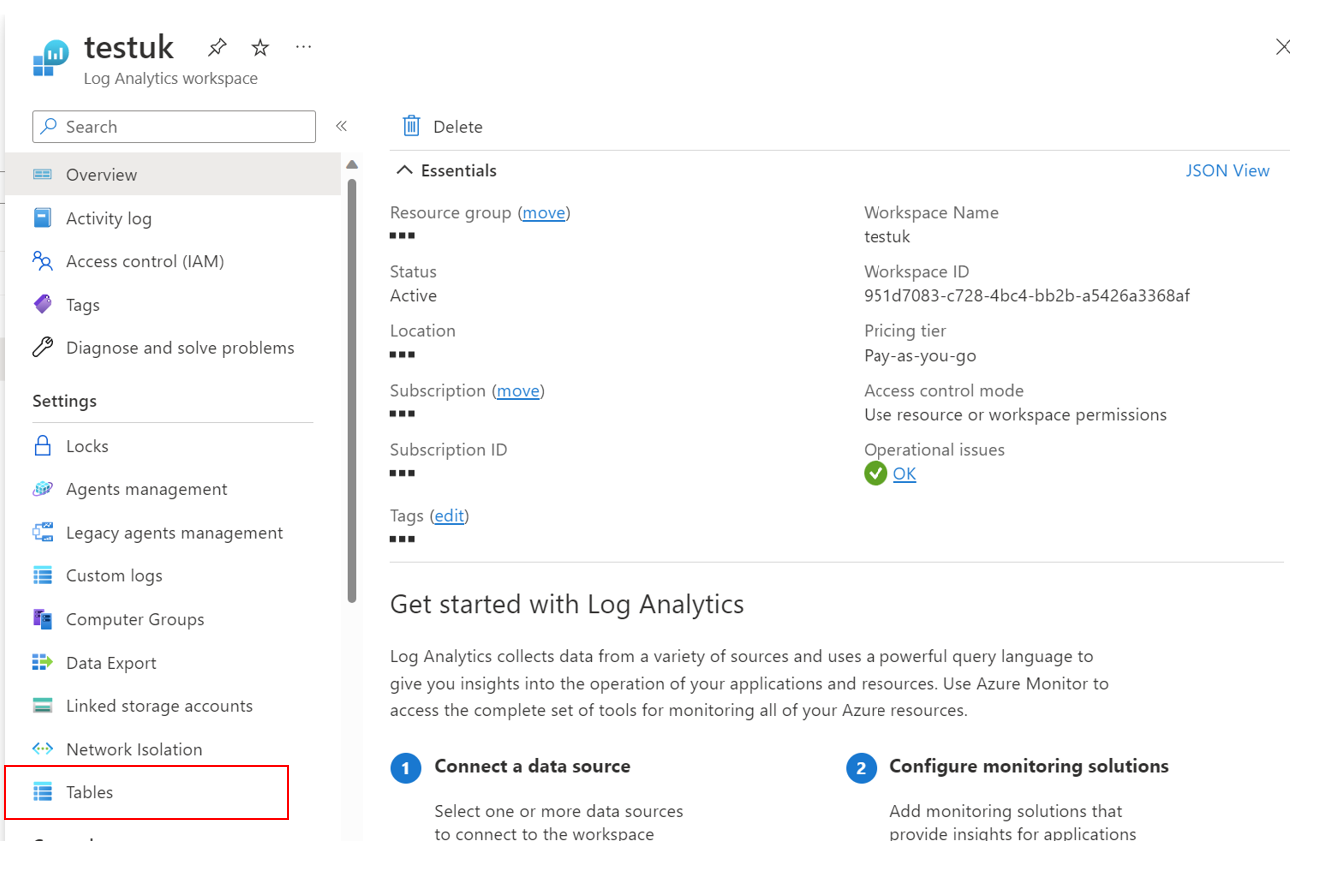Screen dimensions: 1321x876
Task: Click the Access control people icon
Action: pos(42,261)
